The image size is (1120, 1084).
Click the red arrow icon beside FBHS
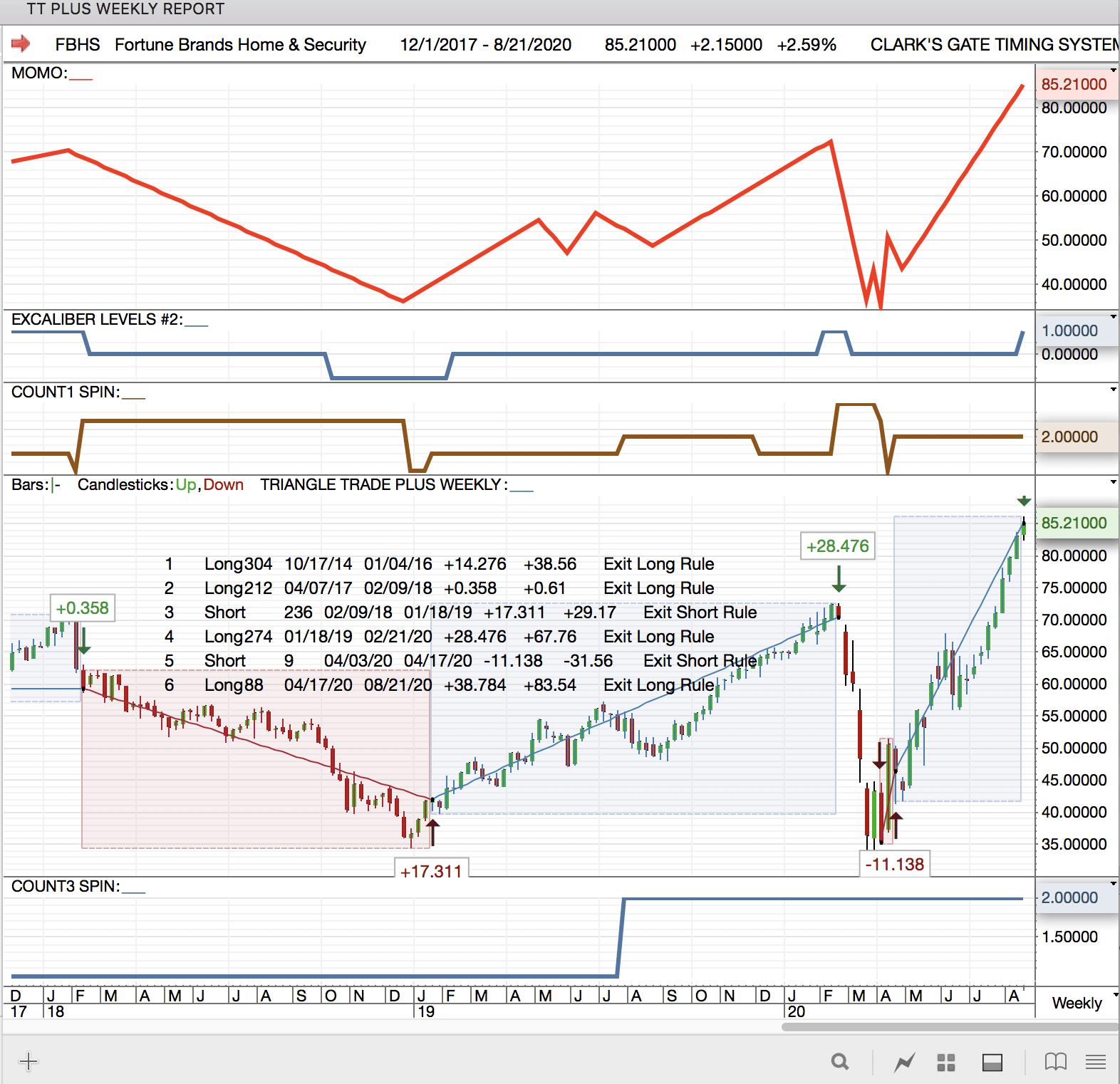point(21,44)
